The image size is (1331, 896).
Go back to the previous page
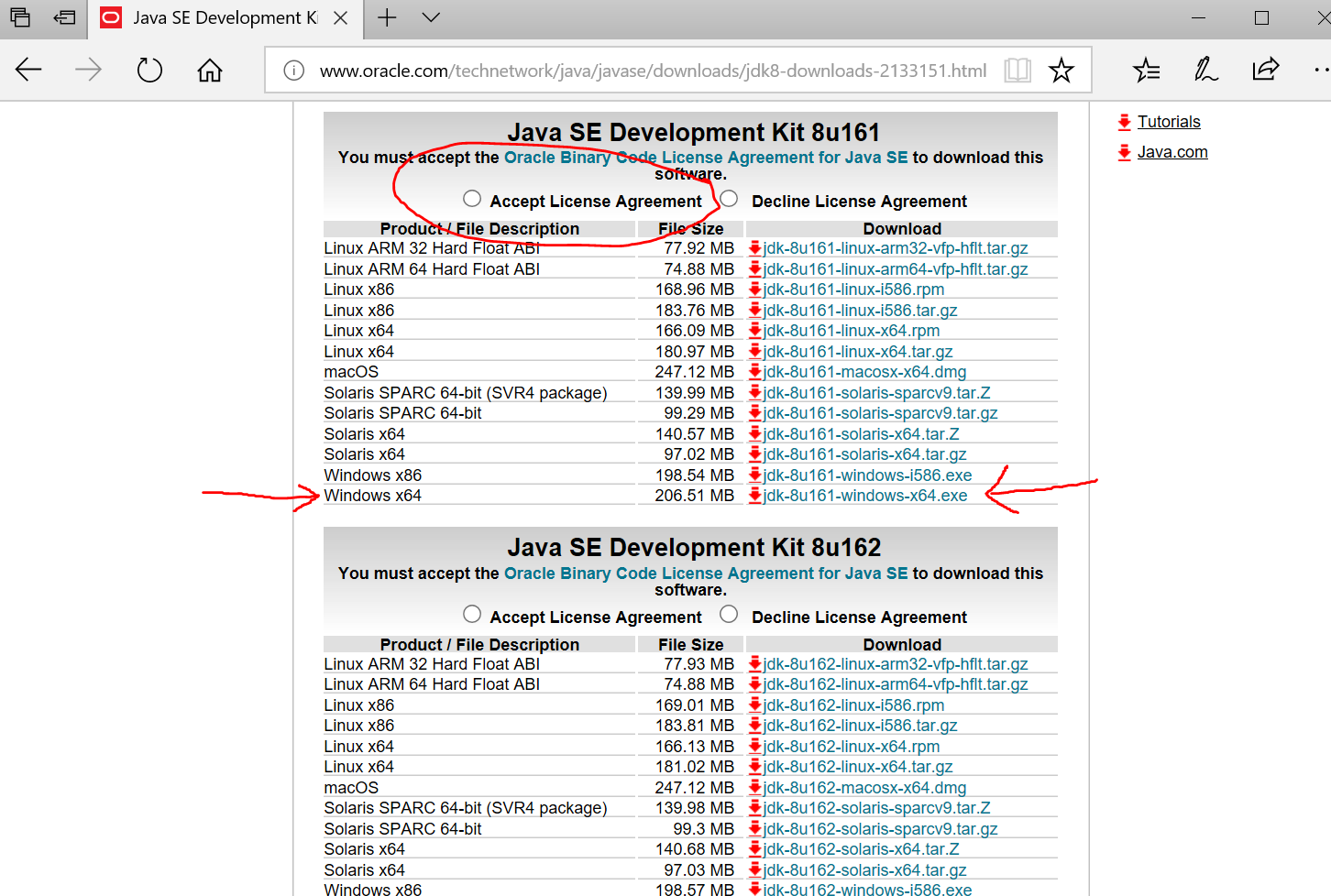pos(28,70)
